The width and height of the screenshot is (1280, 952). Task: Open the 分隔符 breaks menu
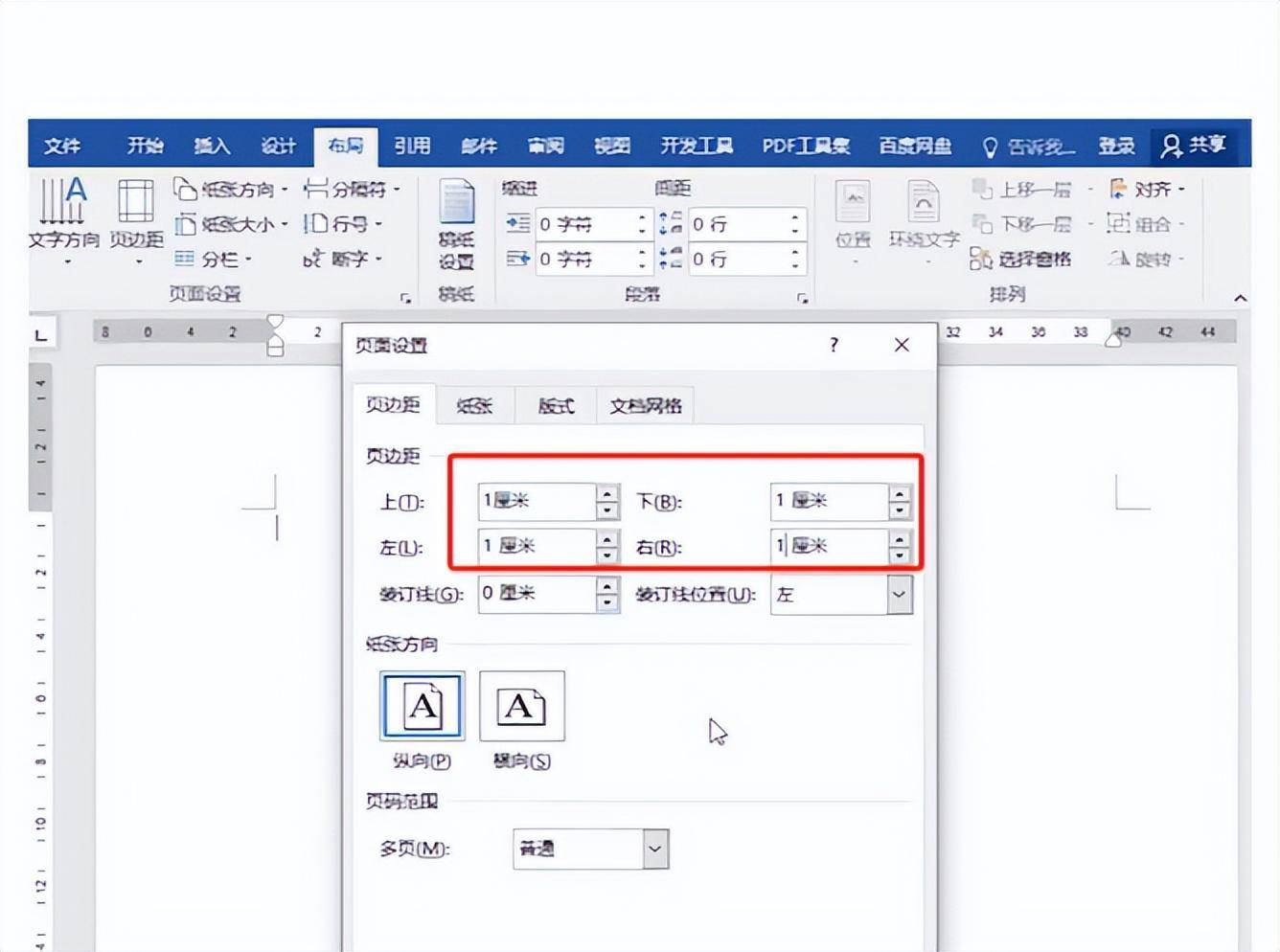coord(352,190)
